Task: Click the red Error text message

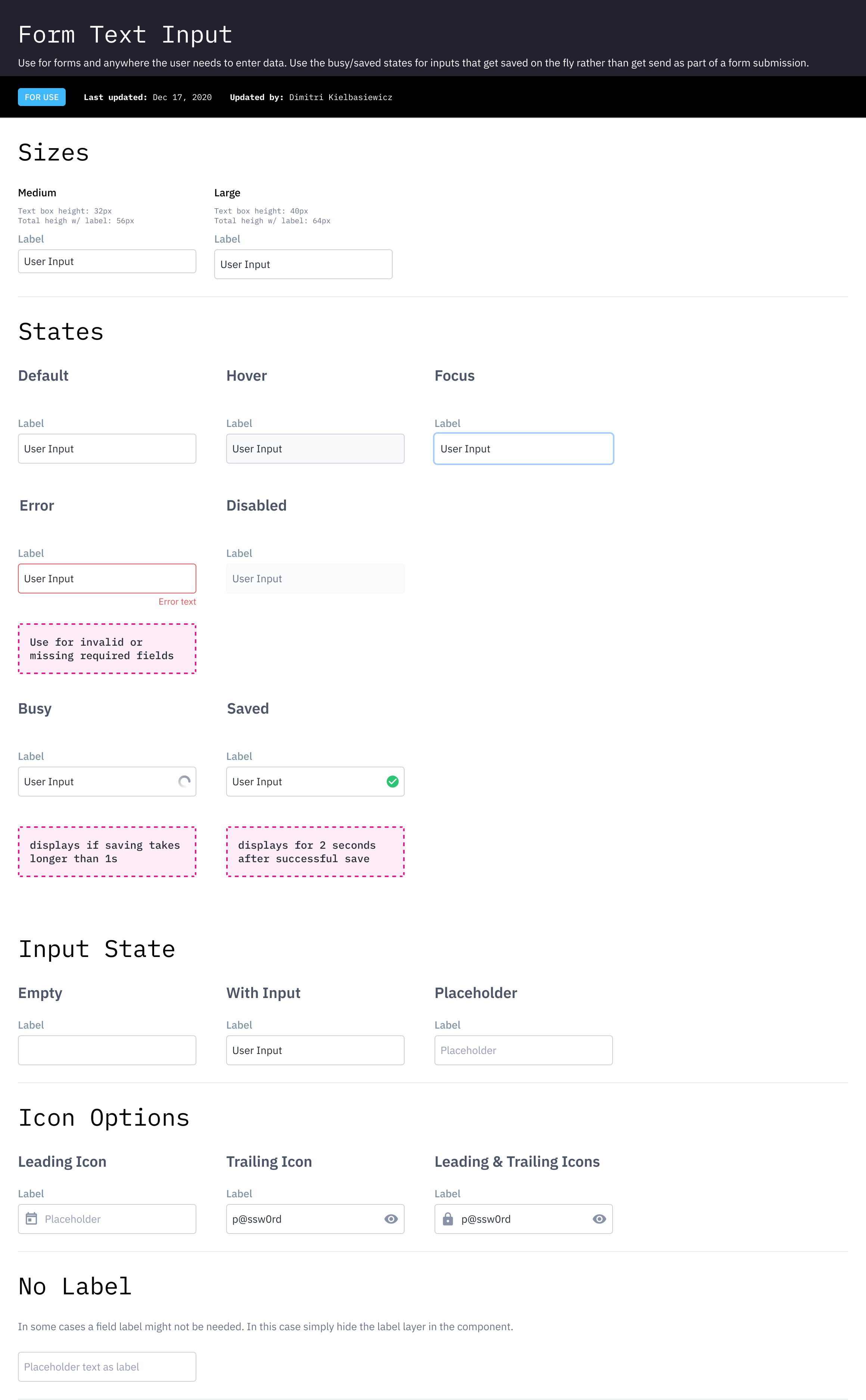Action: [177, 601]
